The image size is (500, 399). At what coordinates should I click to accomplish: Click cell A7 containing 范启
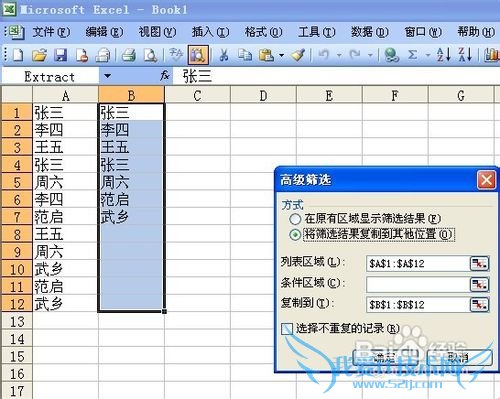pyautogui.click(x=65, y=217)
